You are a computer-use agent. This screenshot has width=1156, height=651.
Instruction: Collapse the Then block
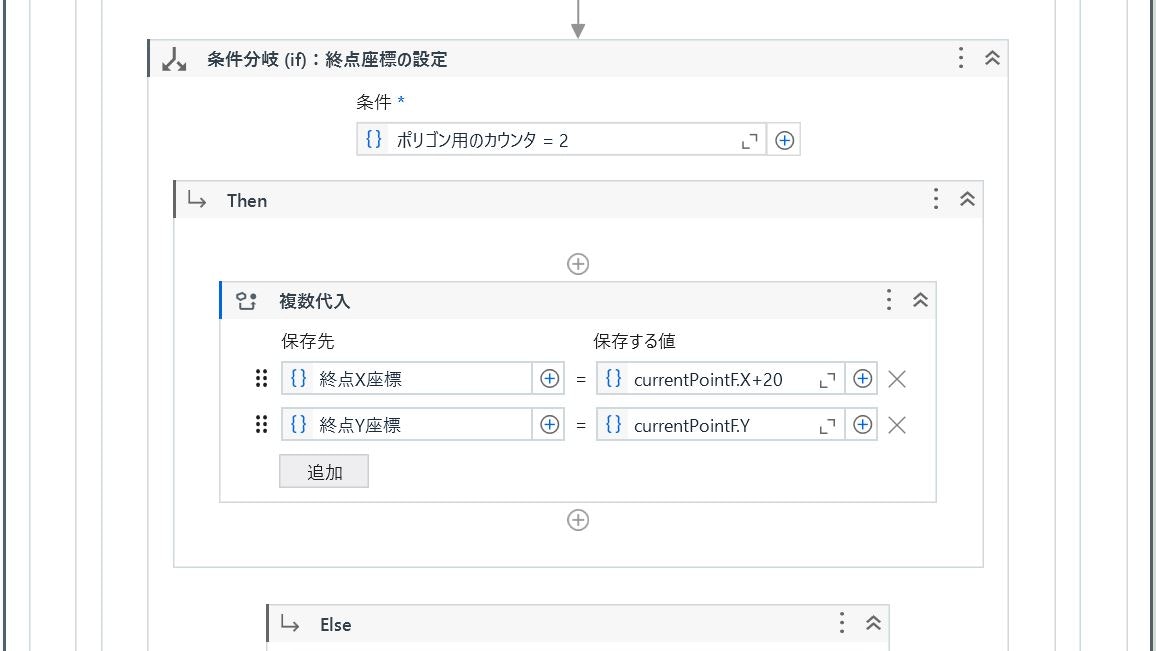pyautogui.click(x=966, y=199)
